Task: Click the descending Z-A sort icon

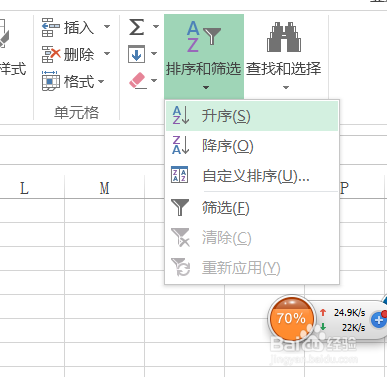Action: [x=181, y=145]
